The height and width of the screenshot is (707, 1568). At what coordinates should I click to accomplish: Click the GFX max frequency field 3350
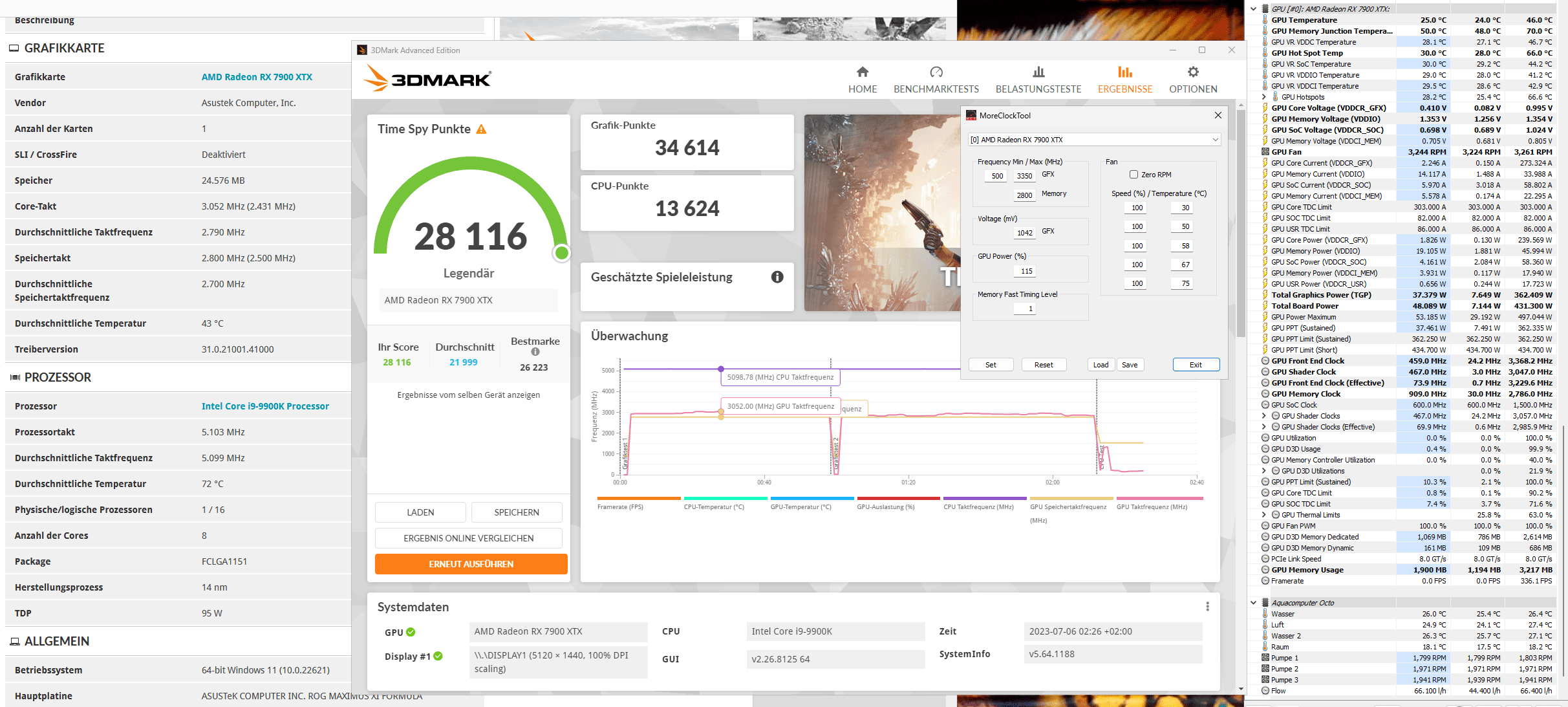click(x=1024, y=176)
